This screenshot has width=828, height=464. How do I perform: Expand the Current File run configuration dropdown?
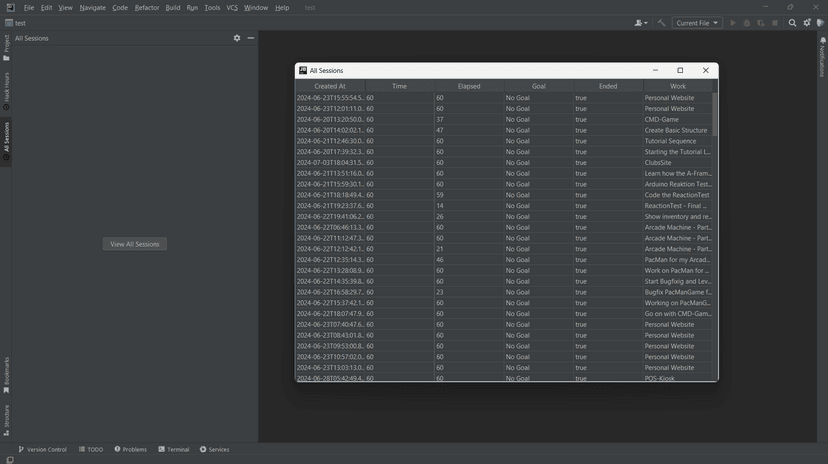point(697,23)
